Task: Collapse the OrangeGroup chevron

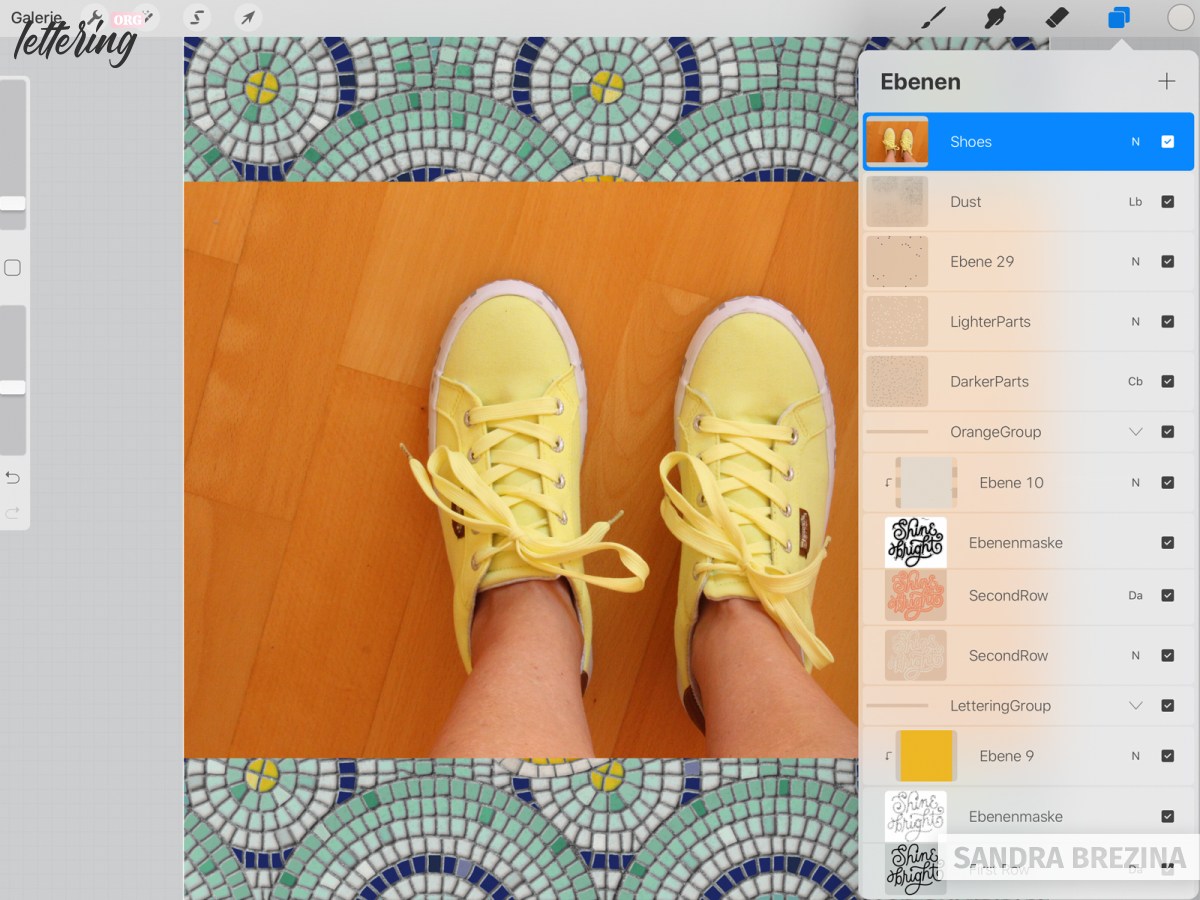Action: click(x=1135, y=432)
